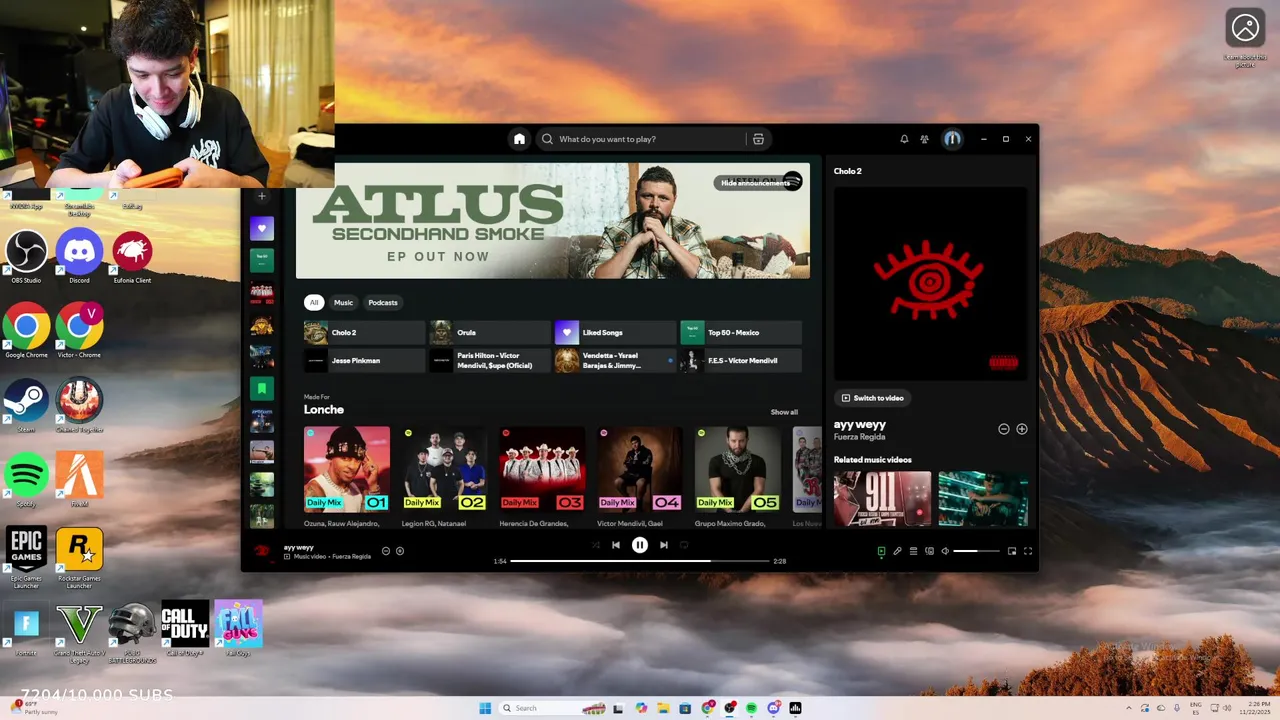Select the Podcasts filter chip
1280x720 pixels.
[x=383, y=302]
